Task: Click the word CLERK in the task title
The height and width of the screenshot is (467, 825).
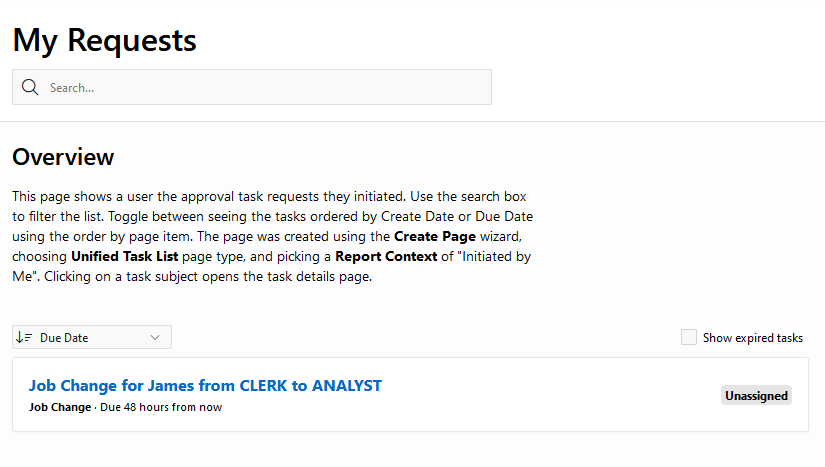Action: pos(263,385)
